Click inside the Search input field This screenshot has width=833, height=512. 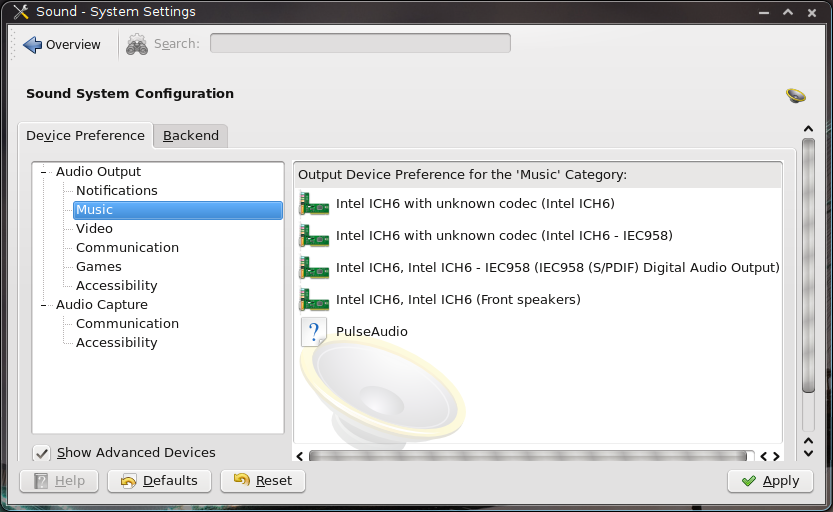point(360,44)
